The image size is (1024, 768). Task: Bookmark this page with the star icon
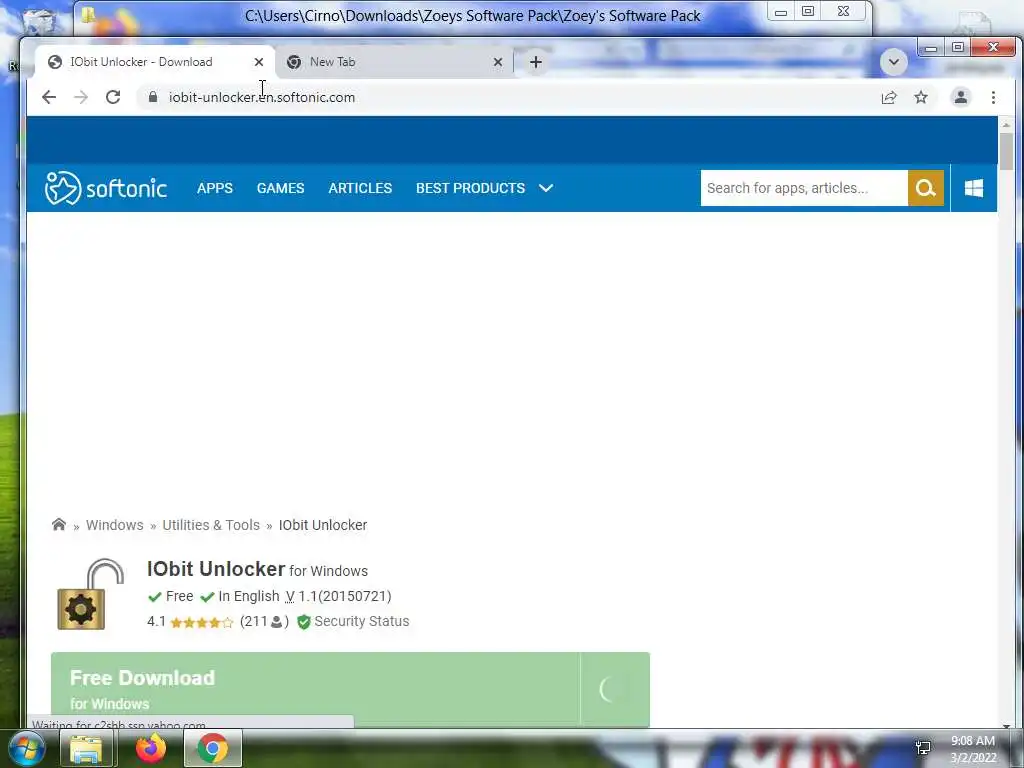pyautogui.click(x=921, y=97)
